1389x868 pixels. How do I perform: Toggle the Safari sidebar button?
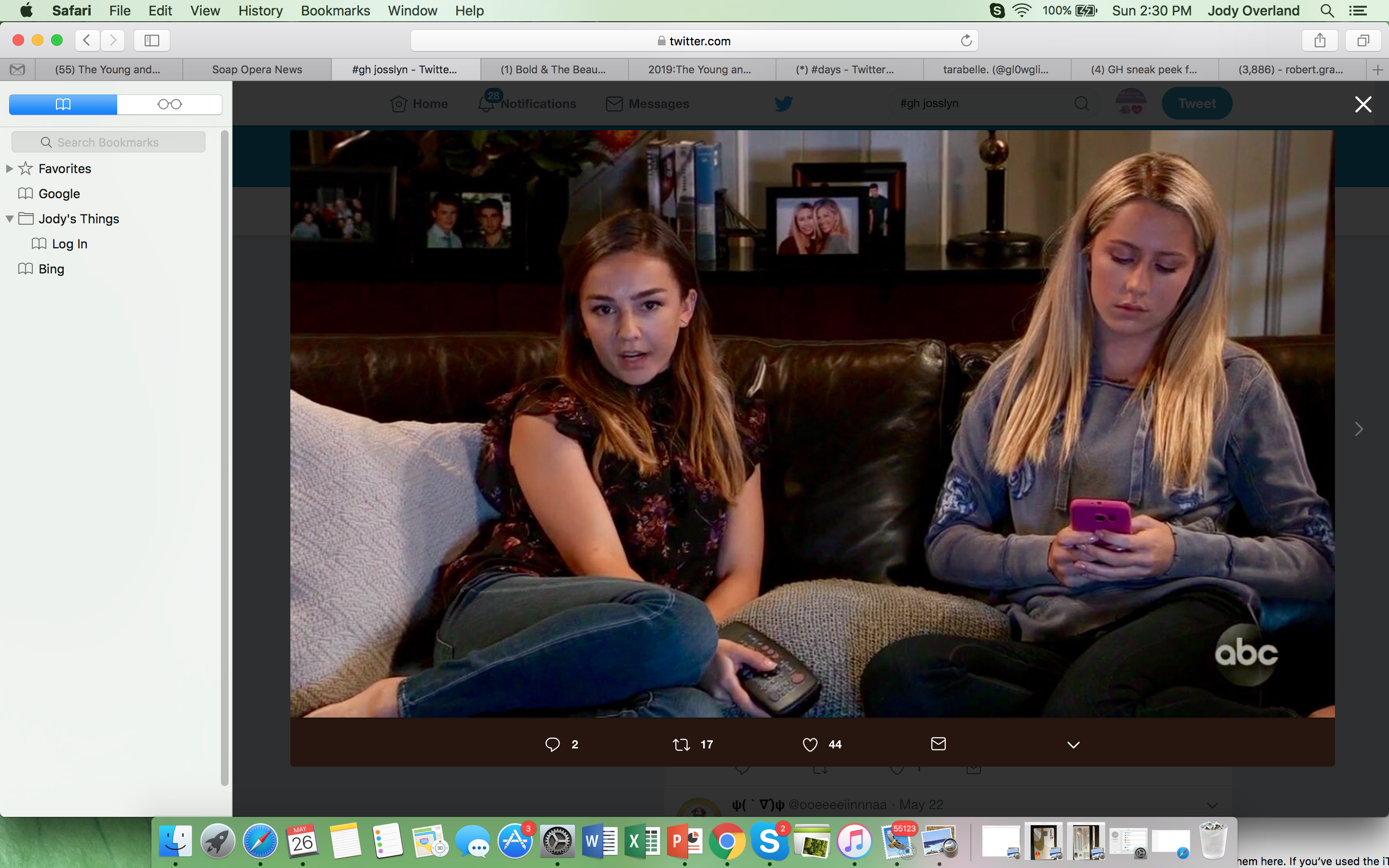(151, 40)
